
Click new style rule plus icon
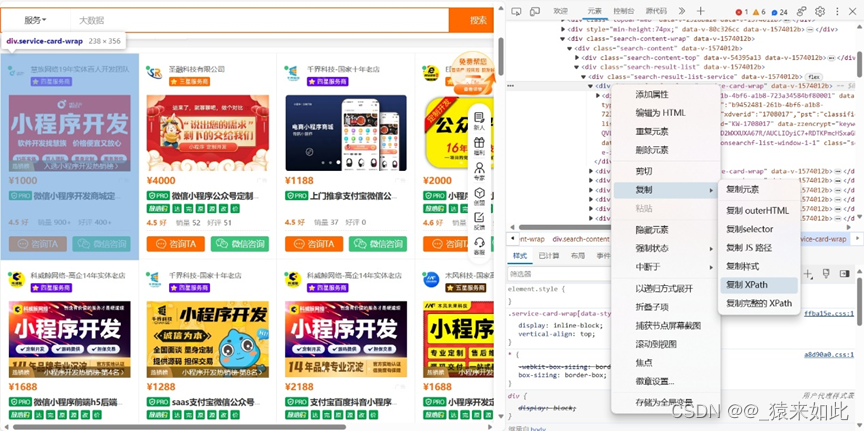[x=808, y=274]
